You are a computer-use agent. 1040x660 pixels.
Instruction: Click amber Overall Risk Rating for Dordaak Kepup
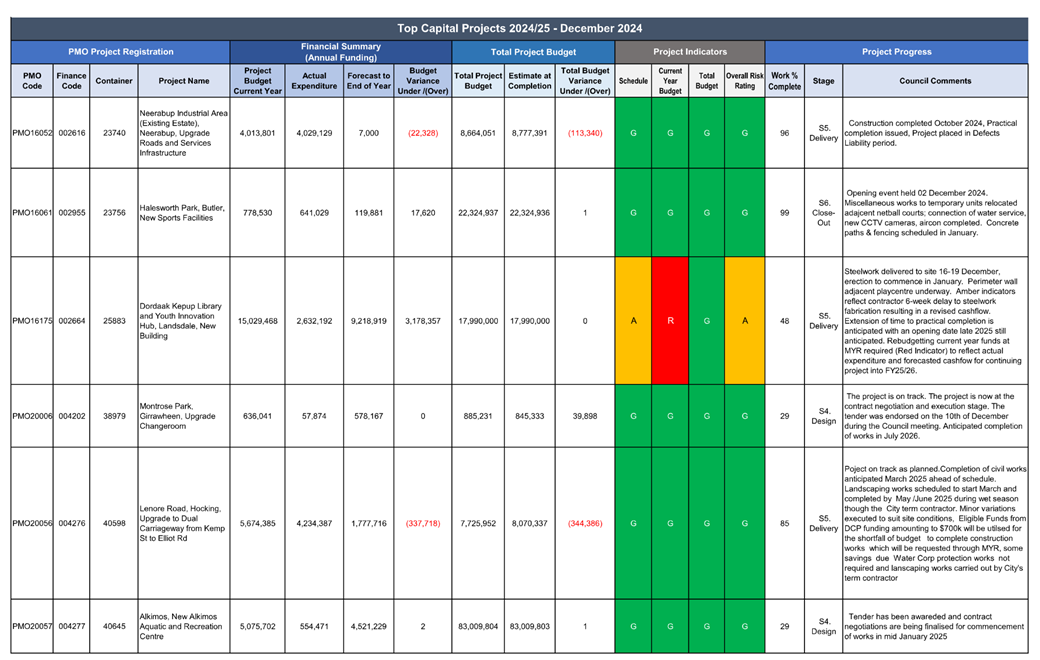point(745,321)
